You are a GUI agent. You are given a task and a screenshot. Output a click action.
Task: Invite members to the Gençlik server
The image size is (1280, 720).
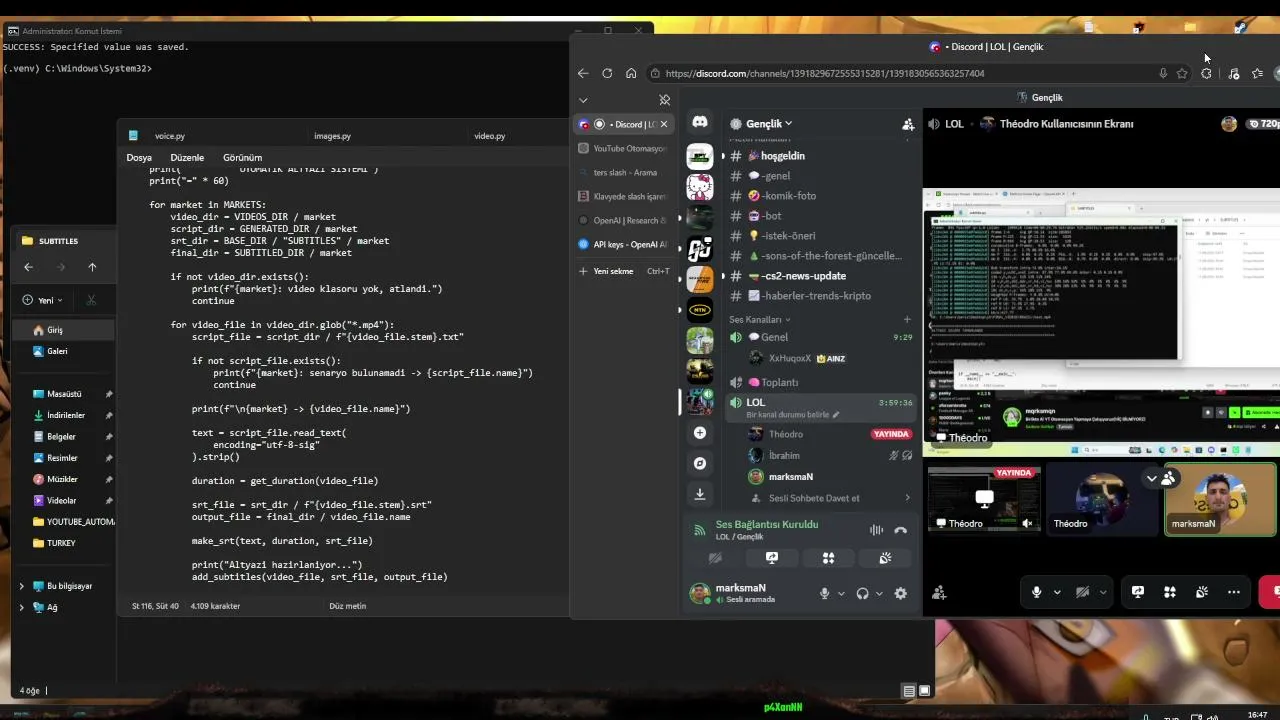(x=908, y=124)
